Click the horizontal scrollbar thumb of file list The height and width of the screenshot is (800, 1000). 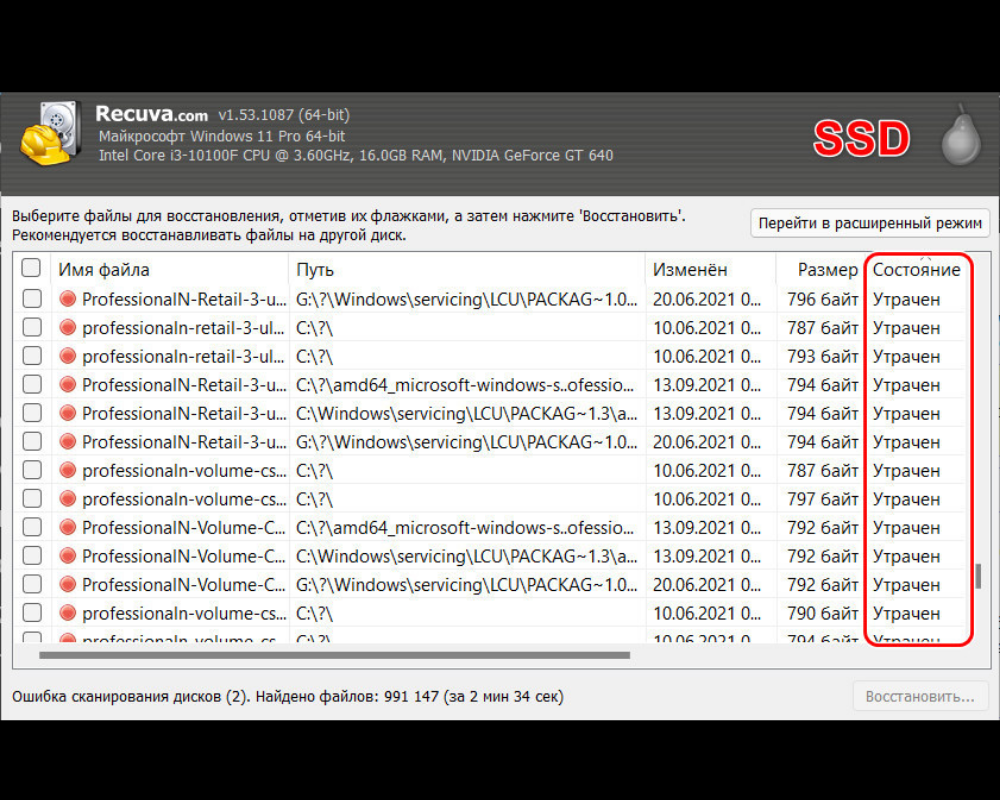(334, 655)
